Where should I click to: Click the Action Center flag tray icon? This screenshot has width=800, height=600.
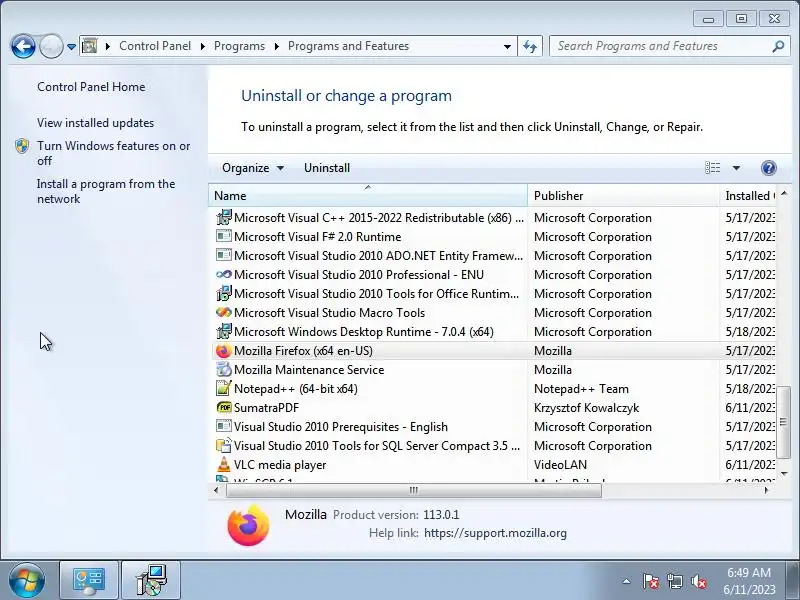[x=651, y=581]
